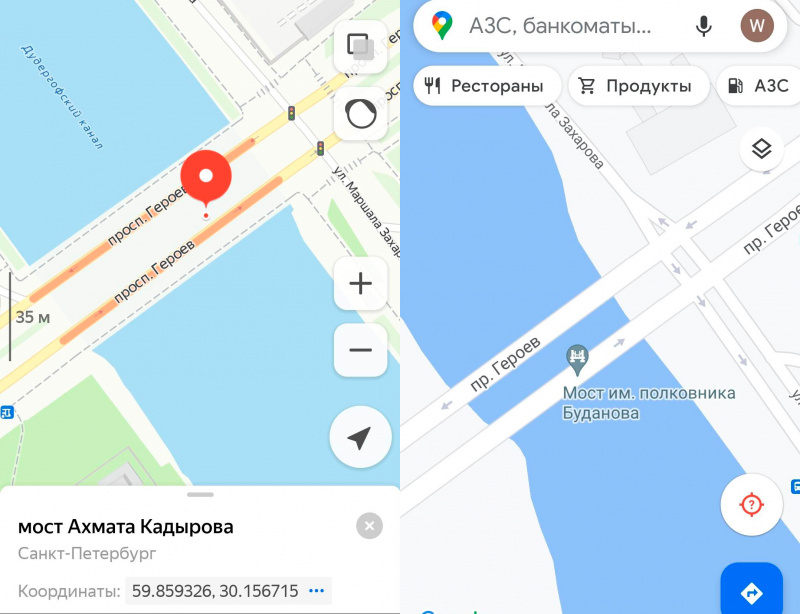Open Google Maps layers button

[761, 149]
